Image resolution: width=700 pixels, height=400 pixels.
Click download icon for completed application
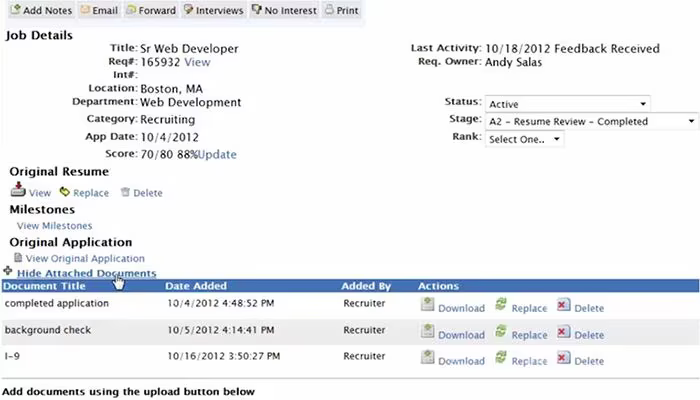(x=427, y=304)
